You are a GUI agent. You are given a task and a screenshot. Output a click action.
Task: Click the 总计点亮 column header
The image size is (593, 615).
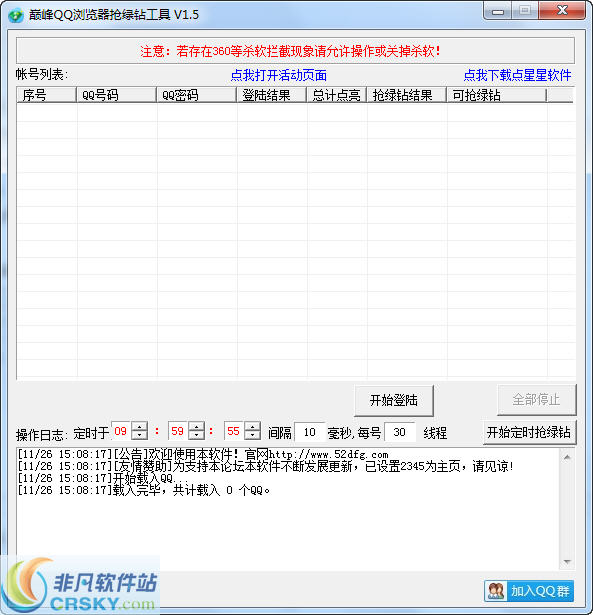(337, 95)
